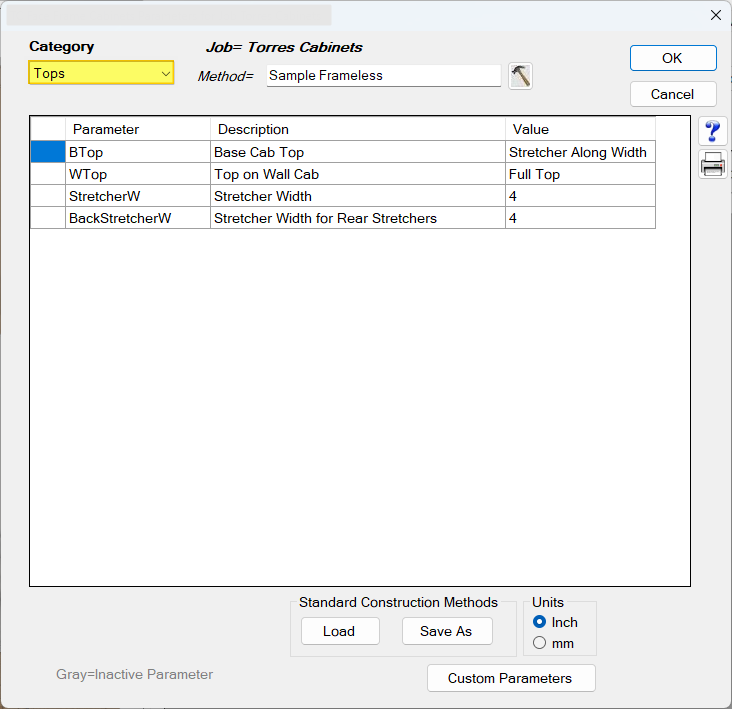Open help with the question mark icon
Screen dimensions: 732x709
pos(713,132)
